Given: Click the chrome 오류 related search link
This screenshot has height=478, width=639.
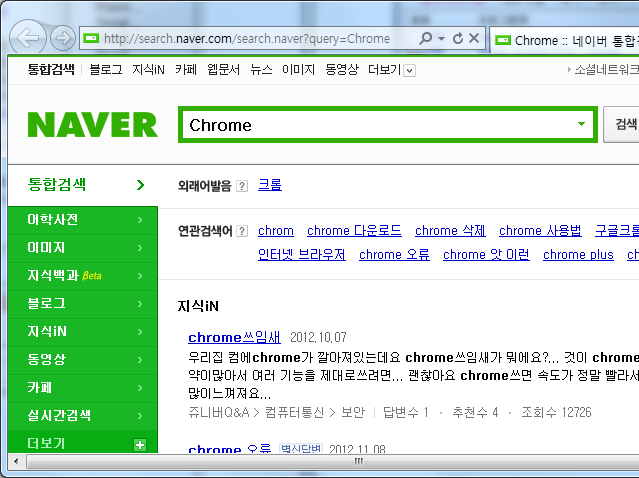Looking at the screenshot, I should [x=394, y=255].
